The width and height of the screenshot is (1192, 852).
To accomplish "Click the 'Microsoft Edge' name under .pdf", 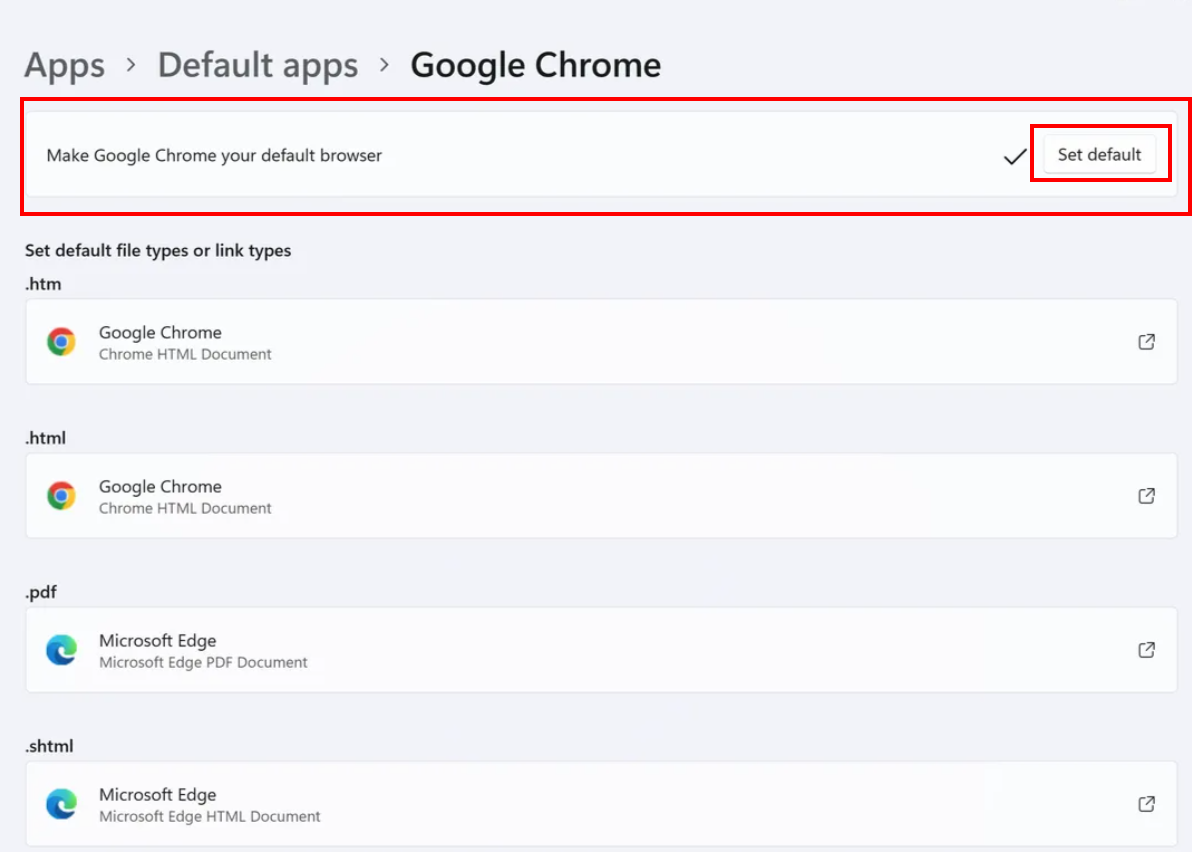I will [157, 641].
